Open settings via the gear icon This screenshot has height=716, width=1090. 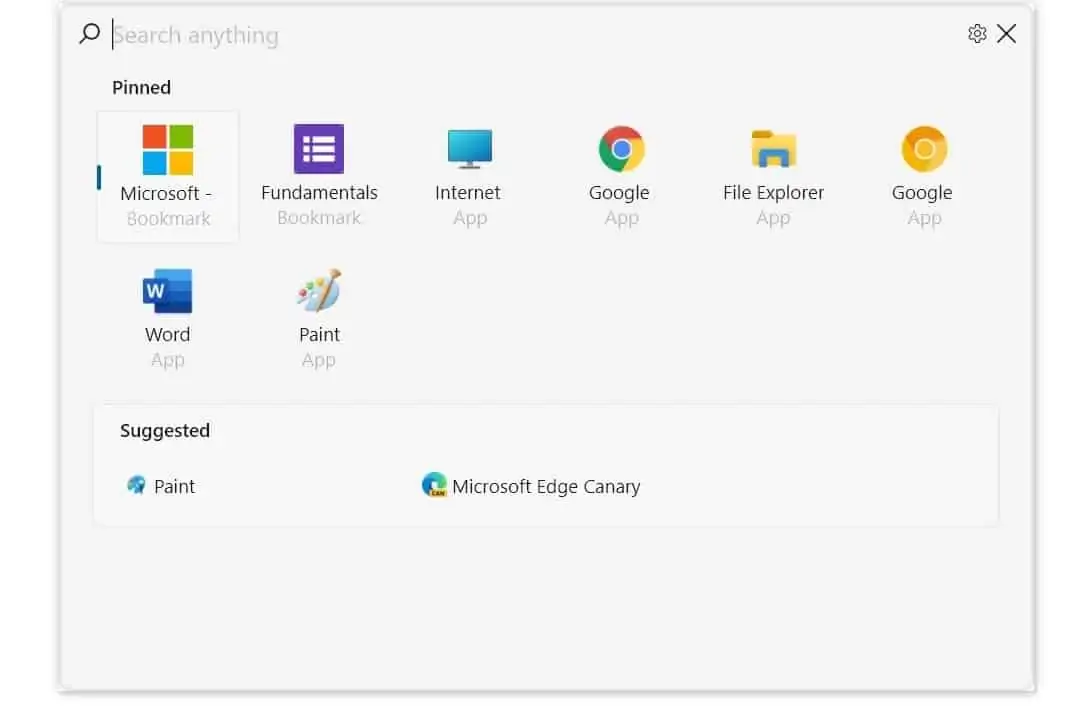(x=977, y=34)
